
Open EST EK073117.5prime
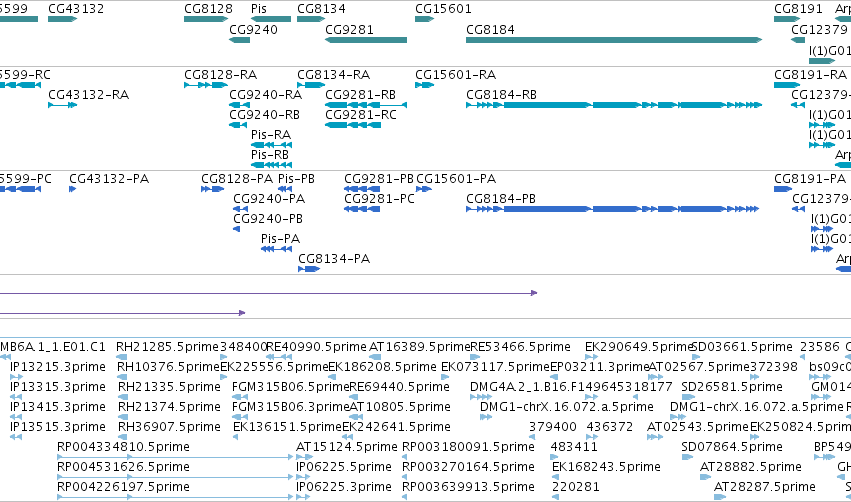pyautogui.click(x=496, y=367)
